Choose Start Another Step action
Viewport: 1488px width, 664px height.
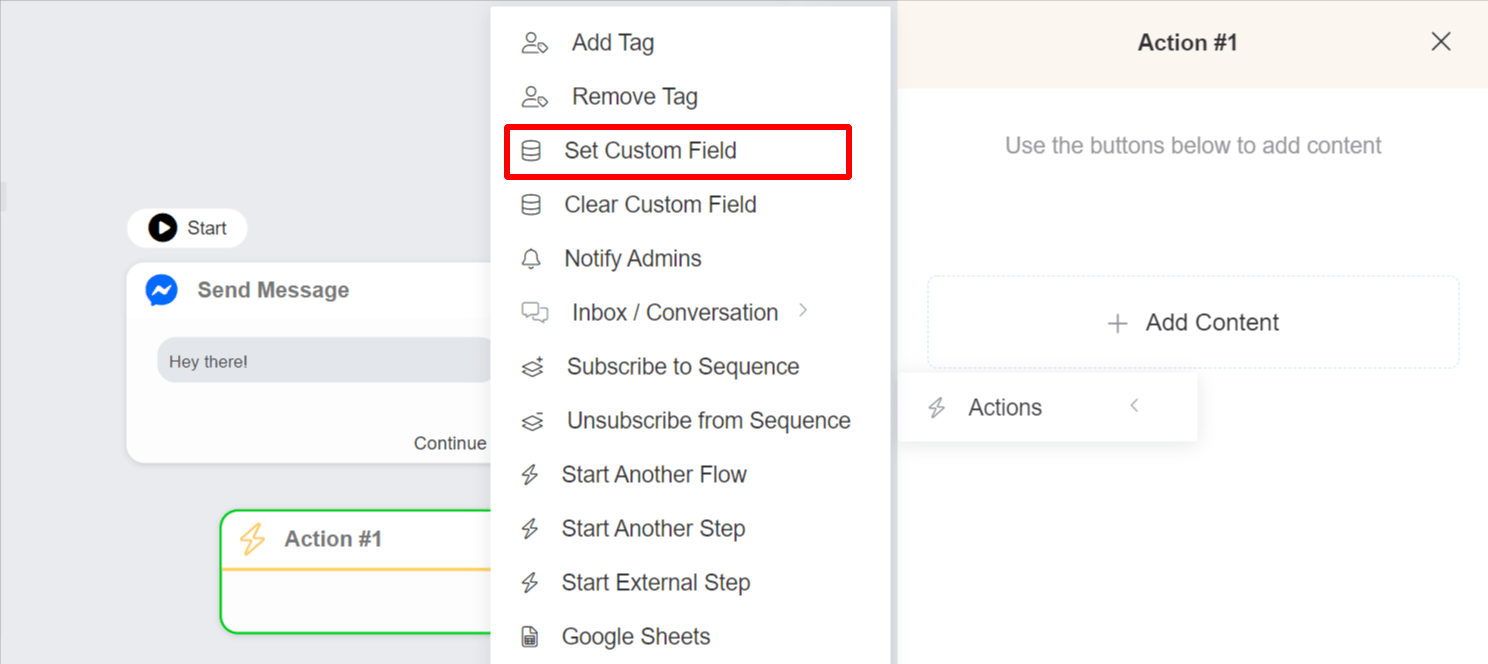pos(653,529)
